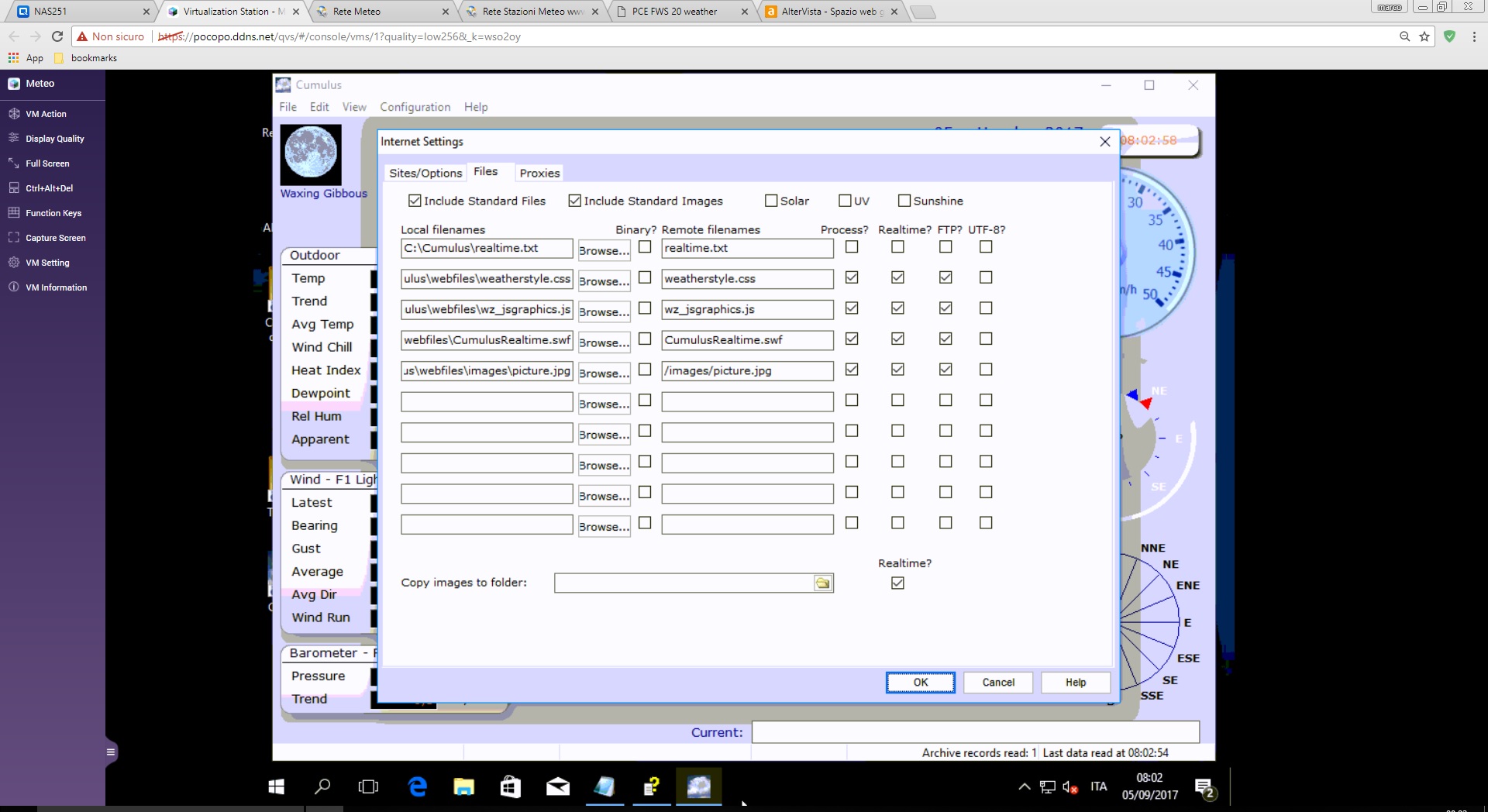Click the Cumulus moon taskbar icon
Viewport: 1488px width, 812px height.
pos(698,787)
